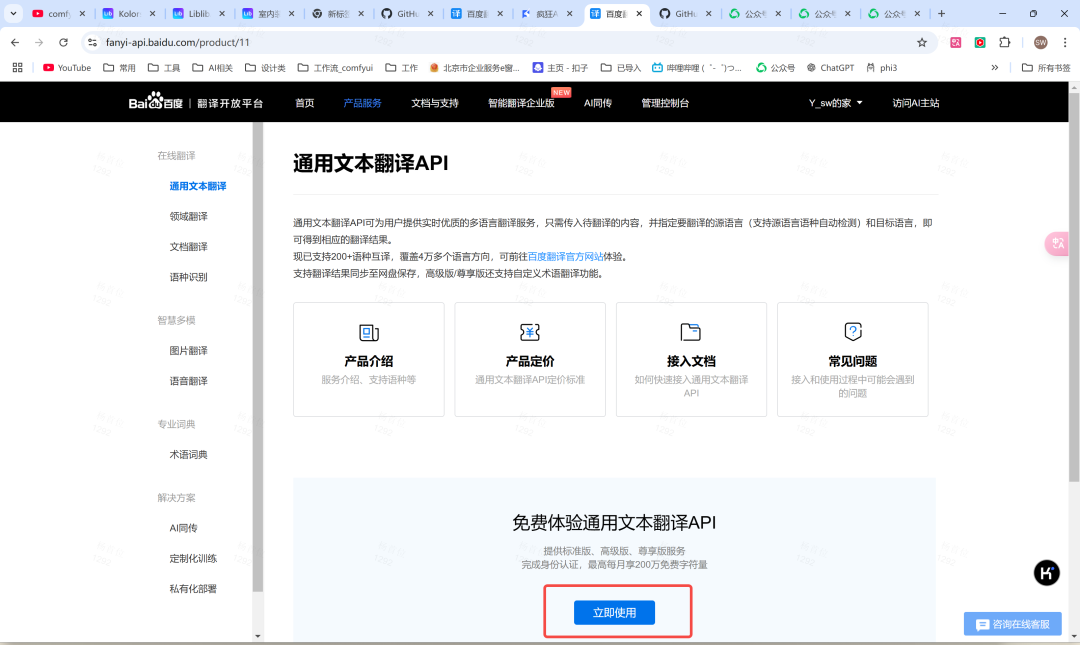Open the 接入文档 card
This screenshot has width=1080, height=645.
point(691,359)
